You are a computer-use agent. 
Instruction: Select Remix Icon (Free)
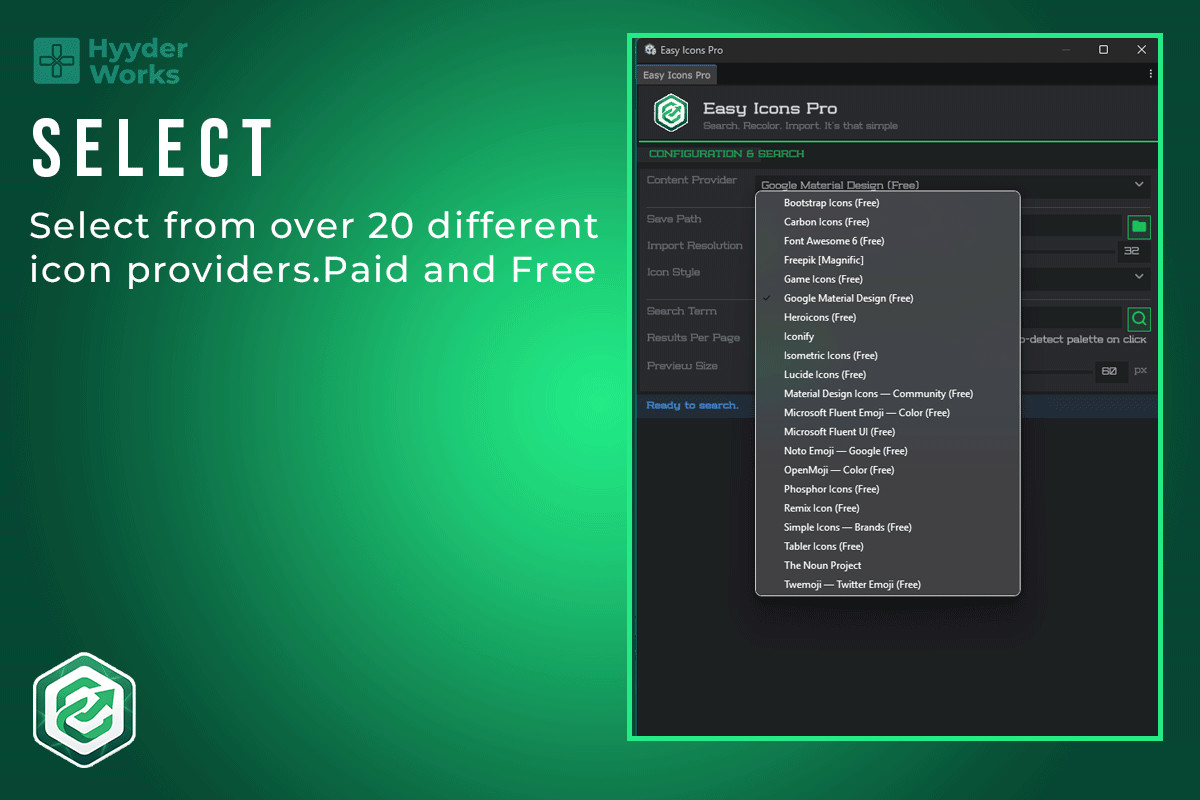click(x=888, y=508)
